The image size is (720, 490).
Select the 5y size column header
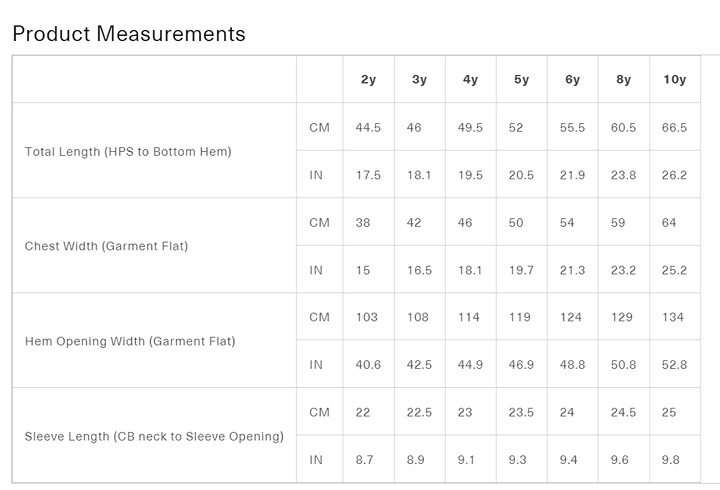click(x=521, y=79)
